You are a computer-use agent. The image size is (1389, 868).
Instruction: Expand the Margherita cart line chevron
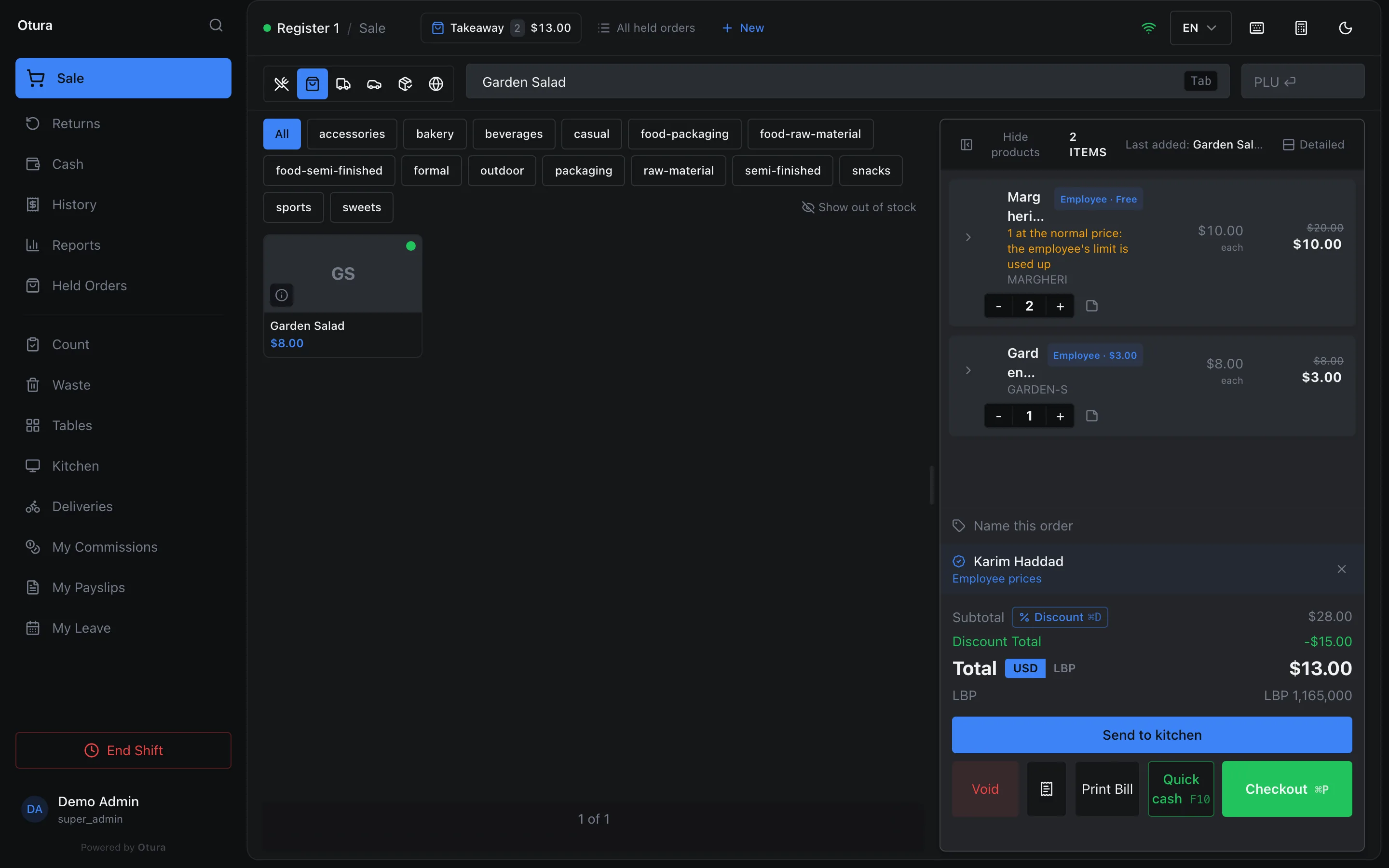pyautogui.click(x=968, y=237)
